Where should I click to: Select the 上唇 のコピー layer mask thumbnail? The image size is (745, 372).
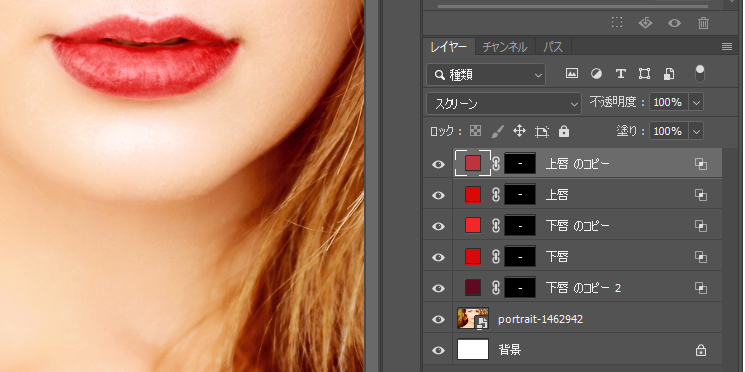[520, 163]
